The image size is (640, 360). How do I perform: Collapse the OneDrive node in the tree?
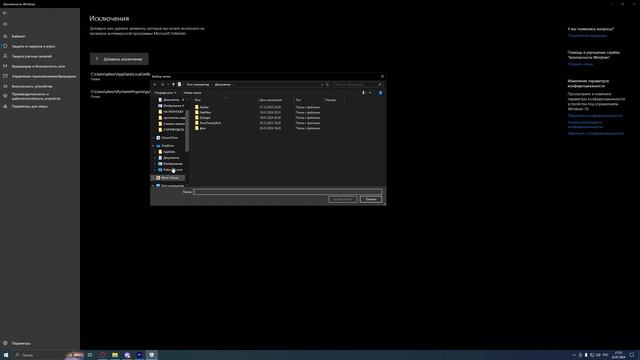coord(153,146)
